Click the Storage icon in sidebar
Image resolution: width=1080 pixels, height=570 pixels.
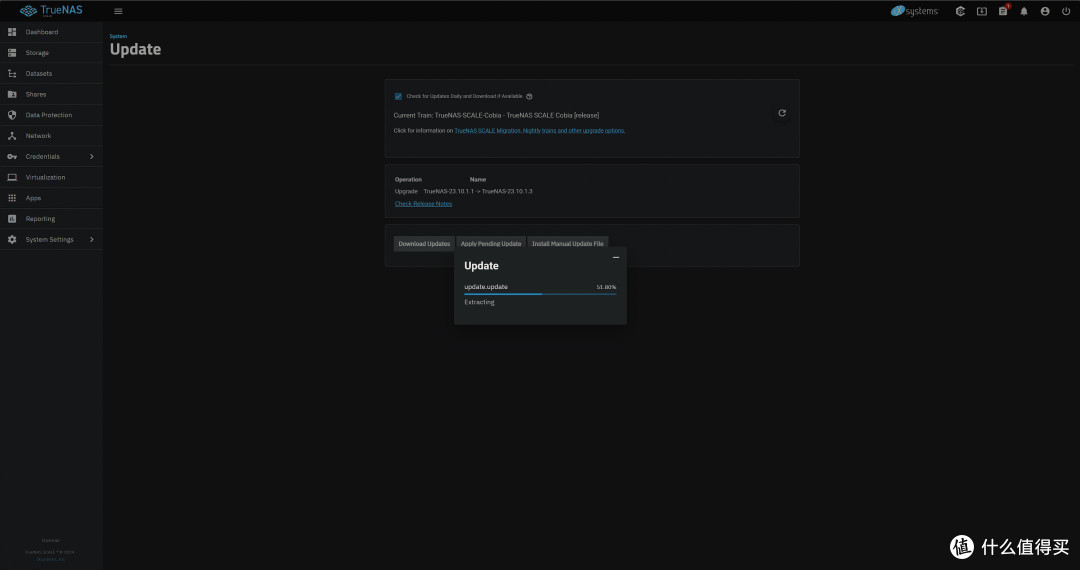(12, 52)
